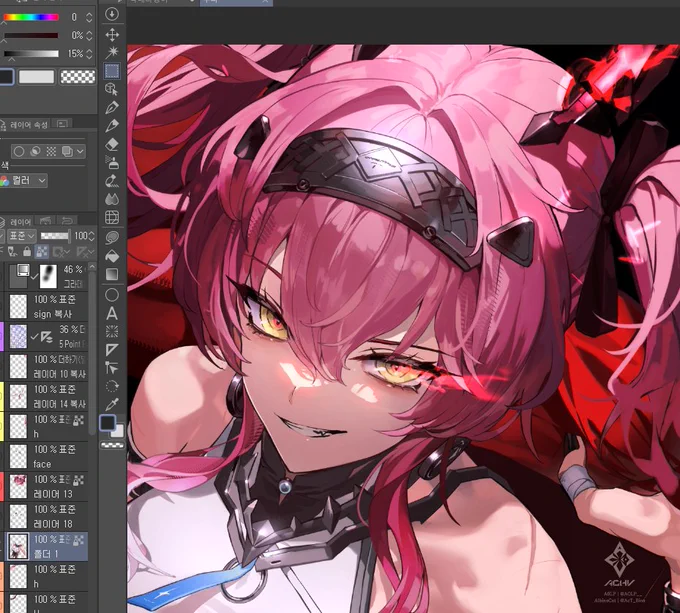Select the dotted rotate arrow tool
Image resolution: width=680 pixels, height=613 pixels.
click(x=112, y=386)
